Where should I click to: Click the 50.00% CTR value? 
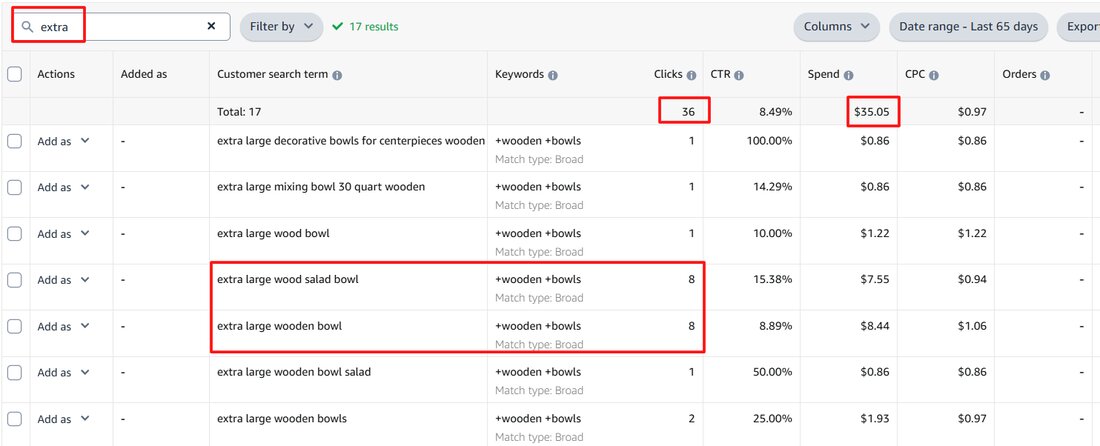point(773,372)
